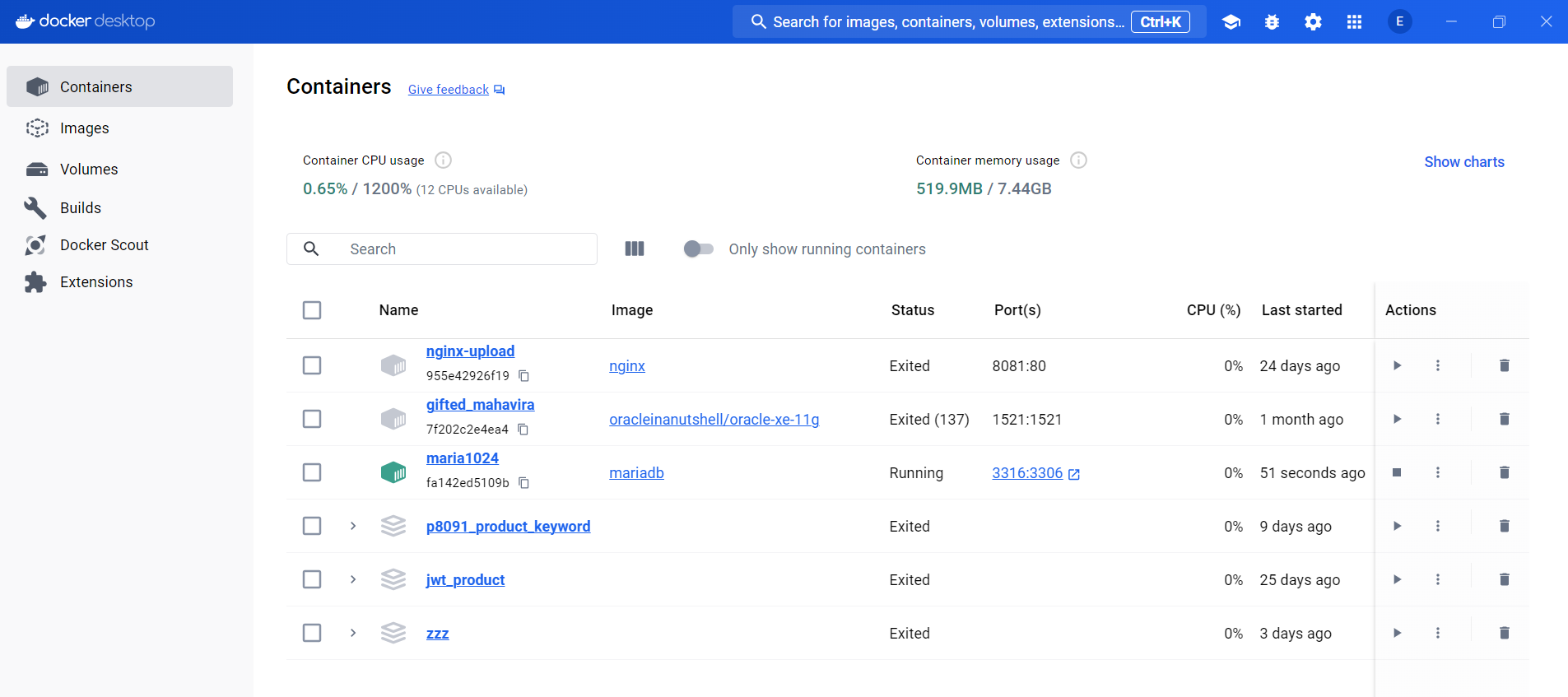Delete the zzz stack

1504,633
